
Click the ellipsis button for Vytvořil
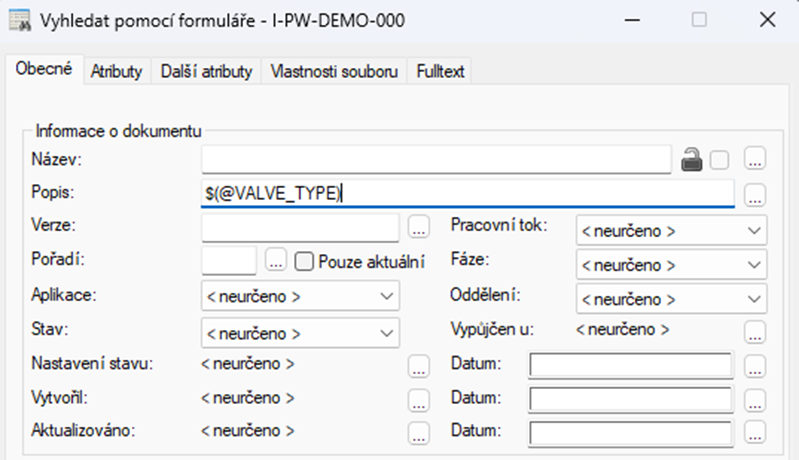click(x=420, y=400)
